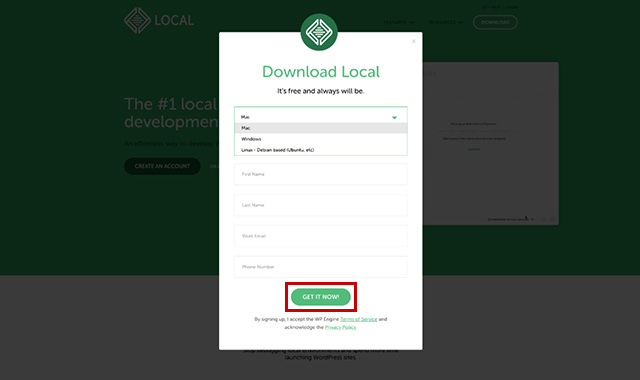Pick Linux - Debian based option

(320, 150)
